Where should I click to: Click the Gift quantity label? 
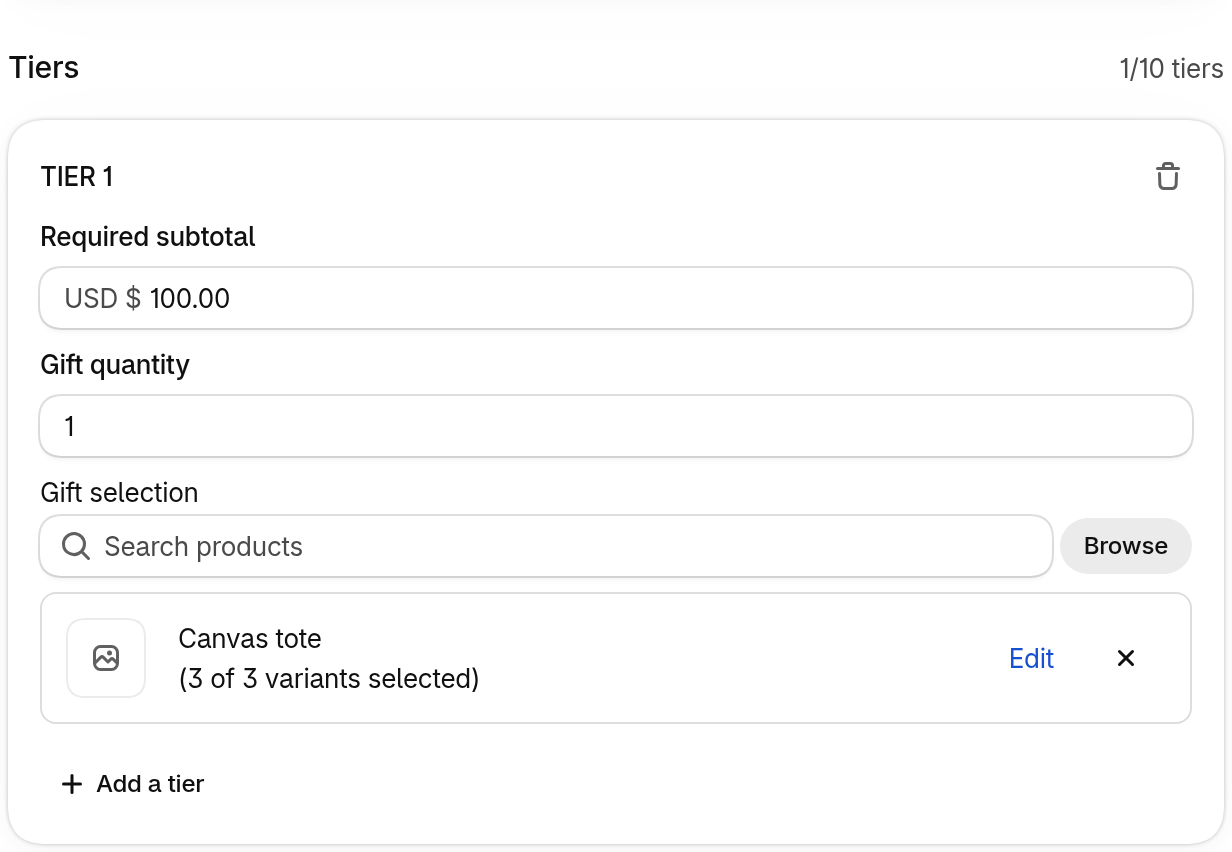115,365
